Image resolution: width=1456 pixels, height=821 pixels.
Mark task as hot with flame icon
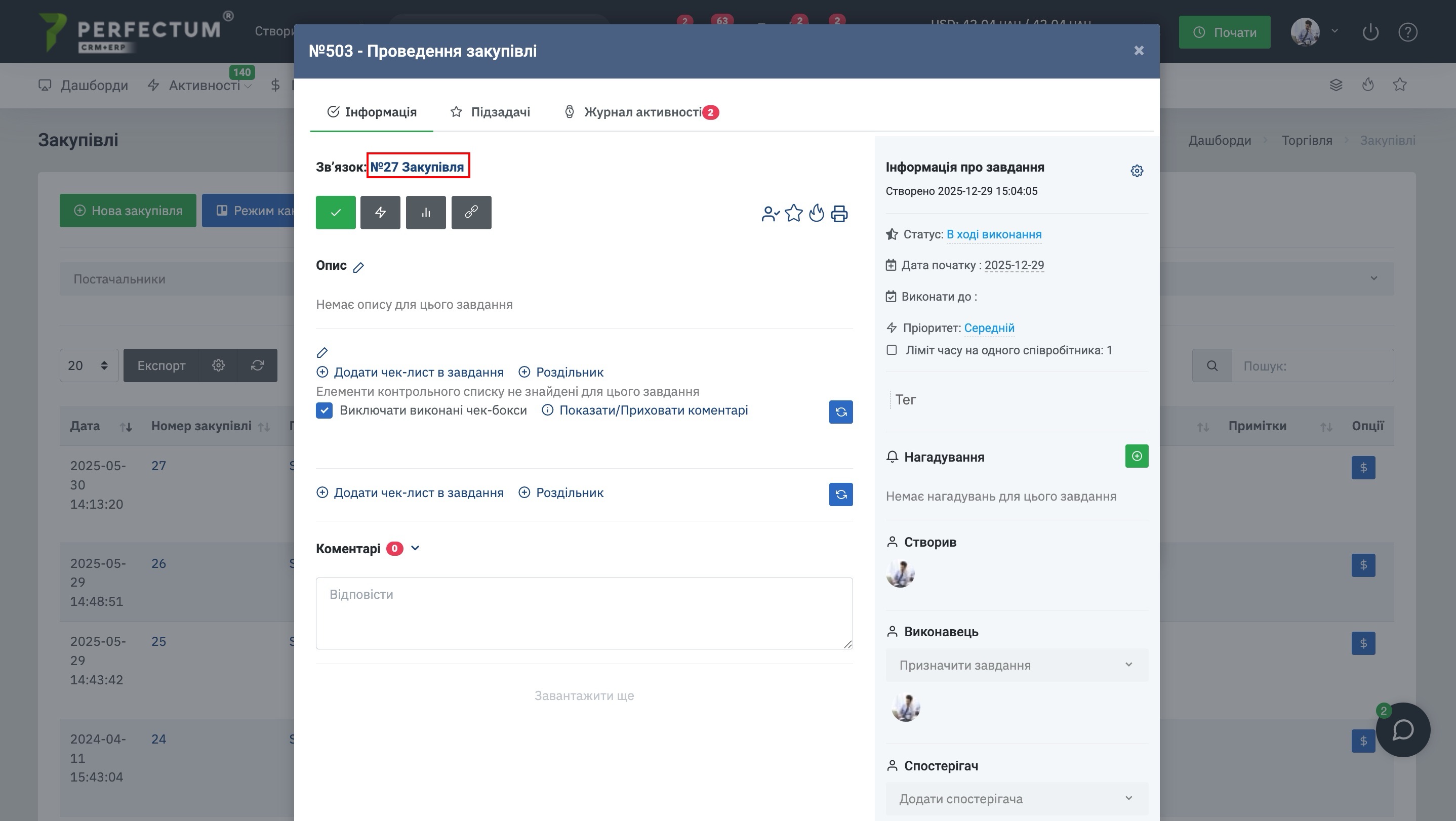coord(816,214)
